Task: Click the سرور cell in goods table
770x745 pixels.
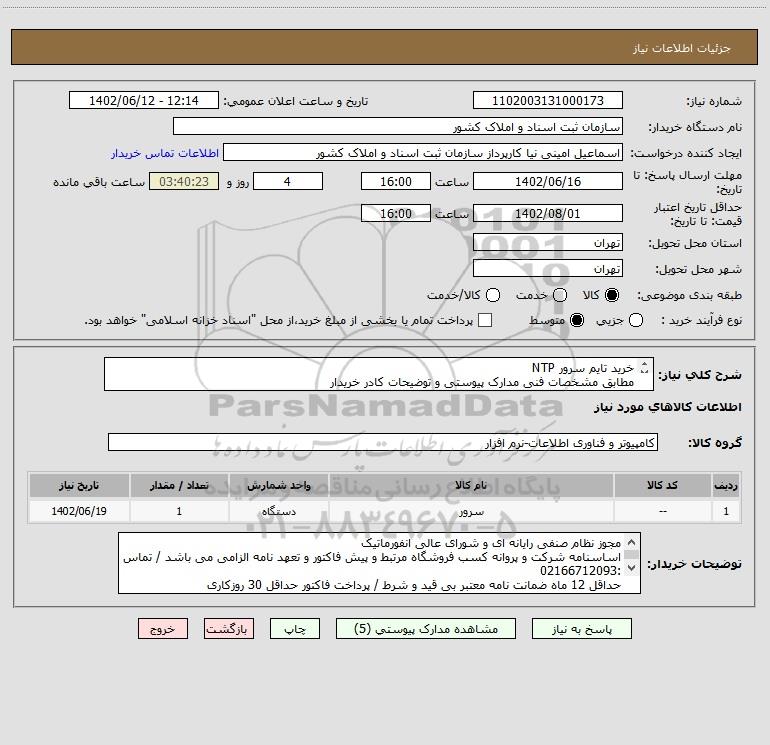Action: click(x=471, y=512)
